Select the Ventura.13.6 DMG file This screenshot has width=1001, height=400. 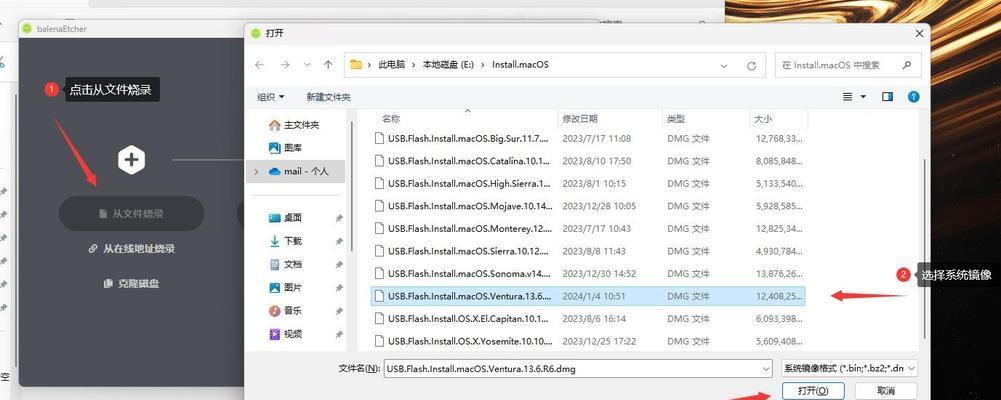pos(588,296)
